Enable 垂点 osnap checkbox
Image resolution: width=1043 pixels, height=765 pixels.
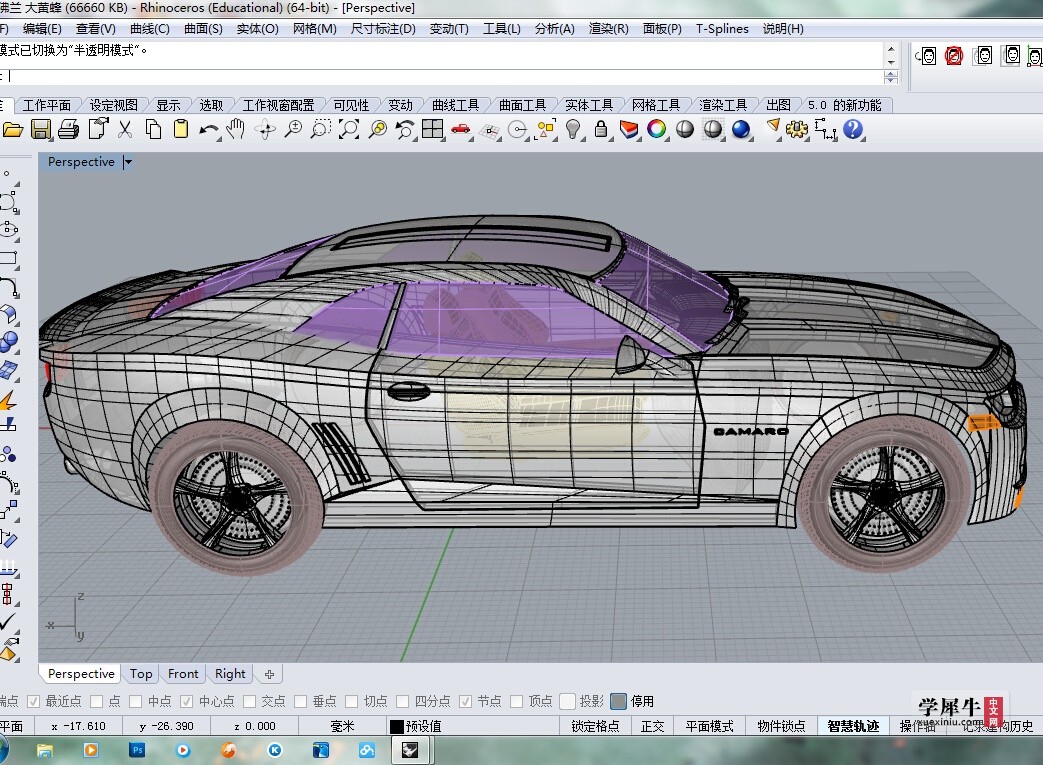301,701
